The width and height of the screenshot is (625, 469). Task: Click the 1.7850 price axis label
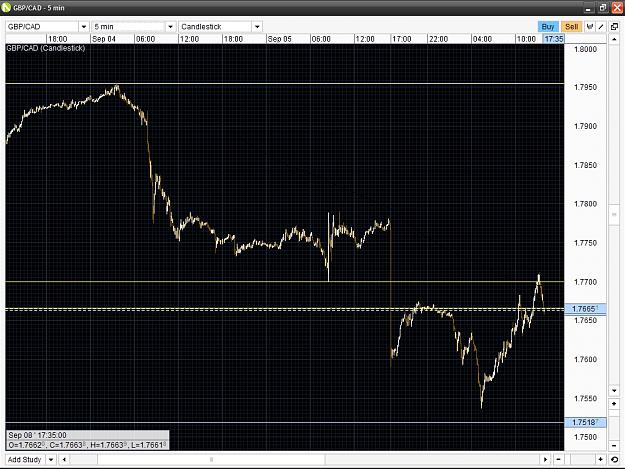point(585,165)
